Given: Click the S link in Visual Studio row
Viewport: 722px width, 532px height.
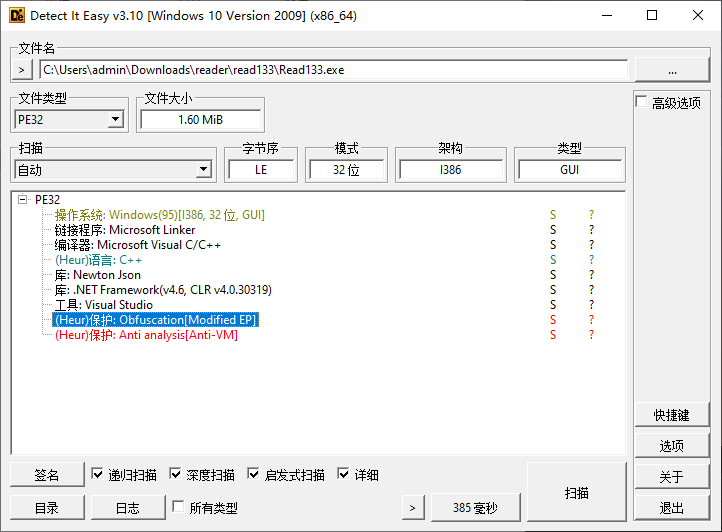Looking at the screenshot, I should pos(553,305).
